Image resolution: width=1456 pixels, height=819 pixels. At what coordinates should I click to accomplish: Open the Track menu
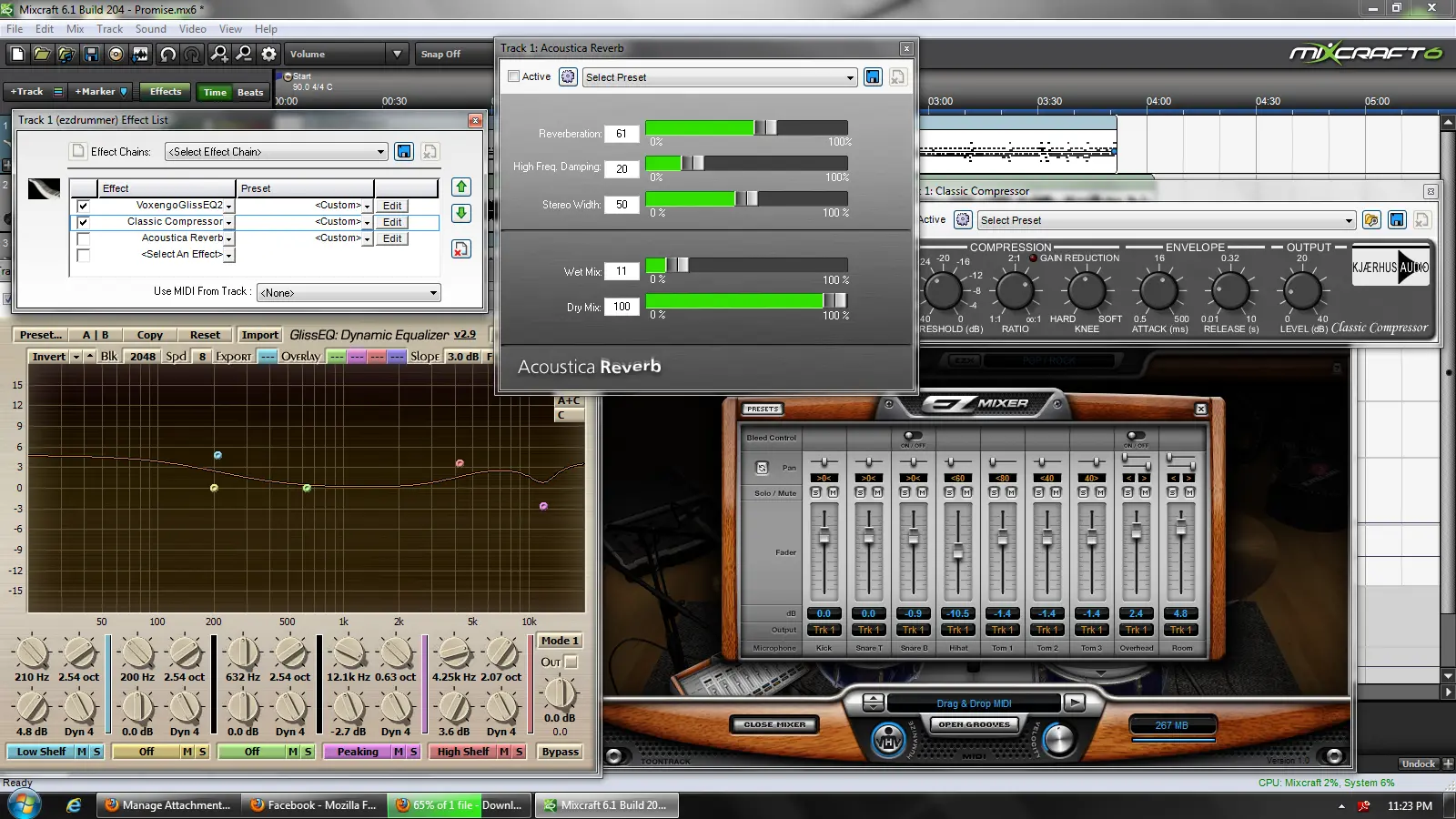109,29
